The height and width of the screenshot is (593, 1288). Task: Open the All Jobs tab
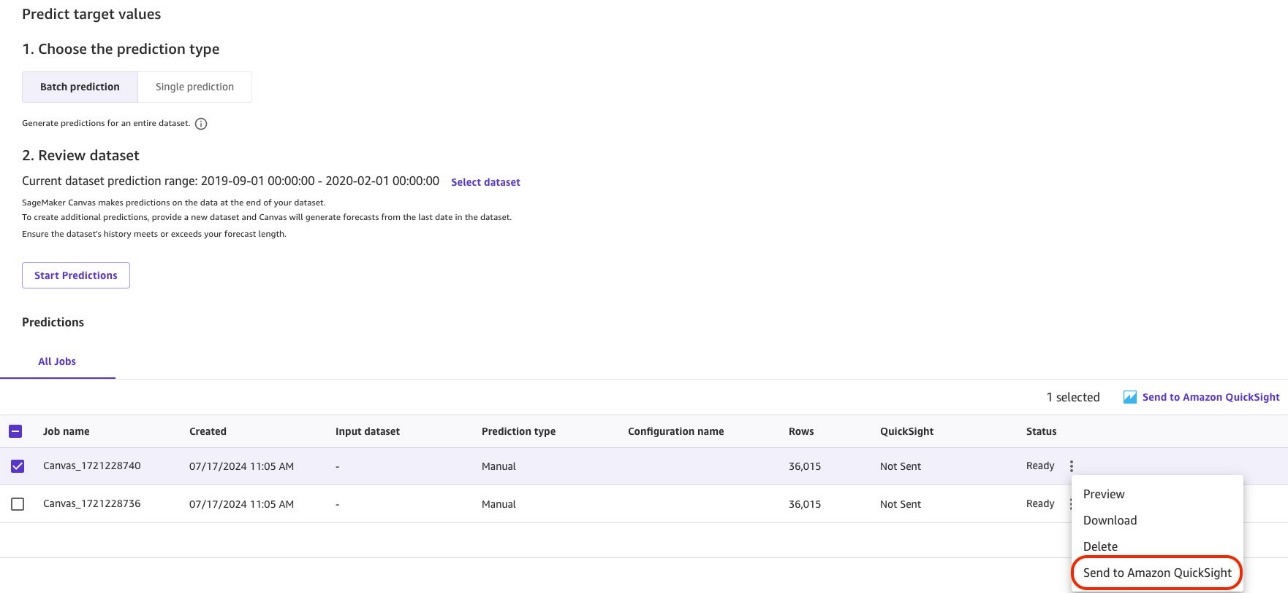[57, 362]
